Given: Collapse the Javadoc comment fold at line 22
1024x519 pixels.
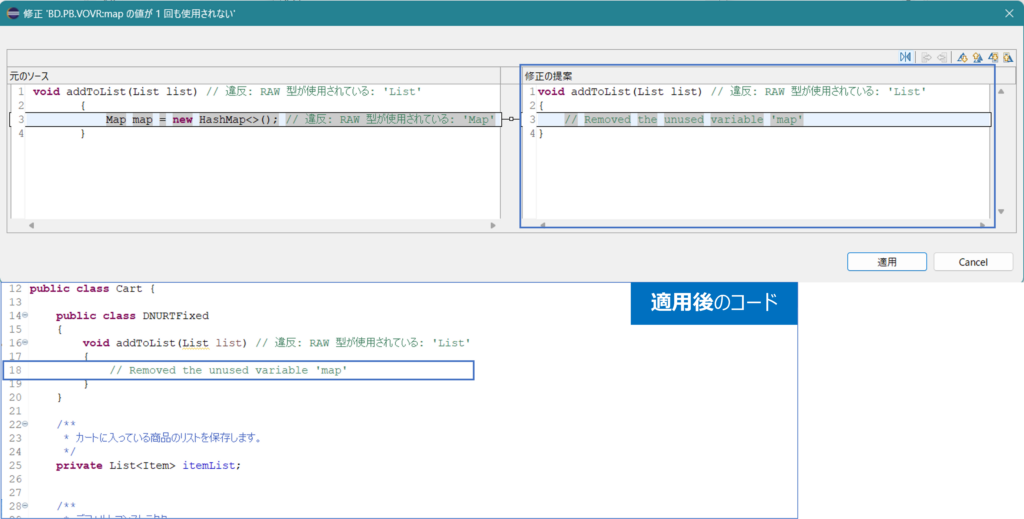Looking at the screenshot, I should click(x=25, y=424).
